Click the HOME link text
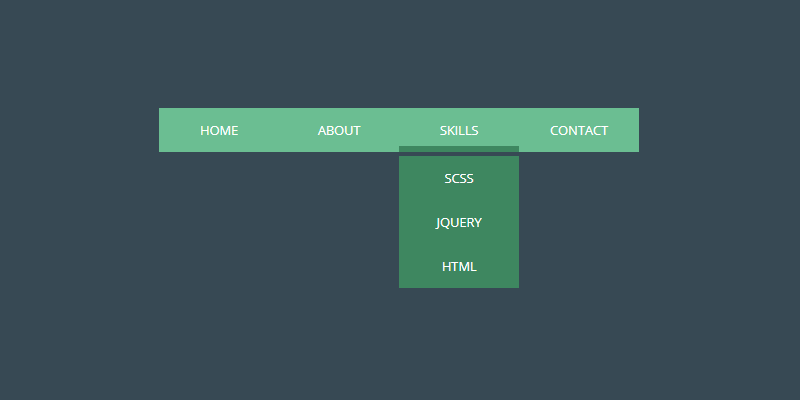This screenshot has height=400, width=800. coord(219,130)
